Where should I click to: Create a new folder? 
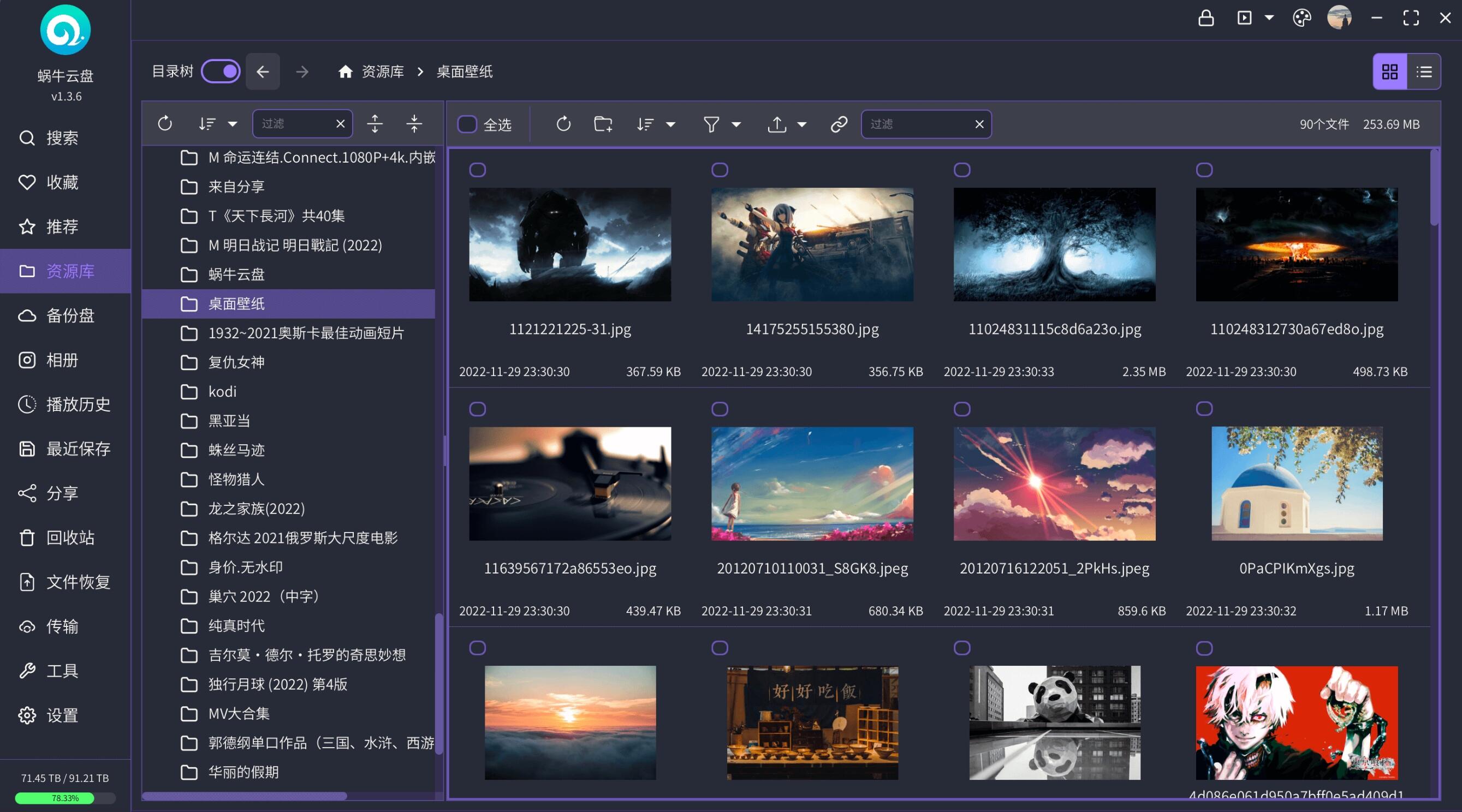pyautogui.click(x=603, y=124)
